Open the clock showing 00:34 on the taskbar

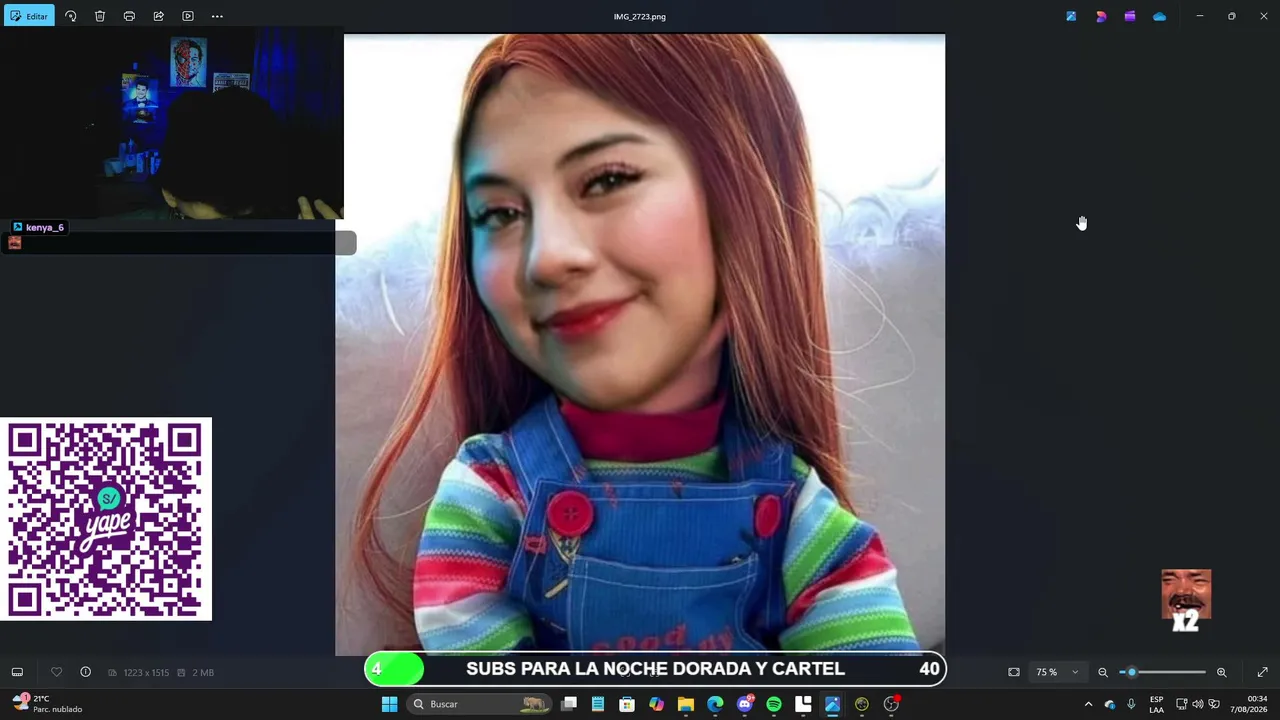tap(1250, 704)
